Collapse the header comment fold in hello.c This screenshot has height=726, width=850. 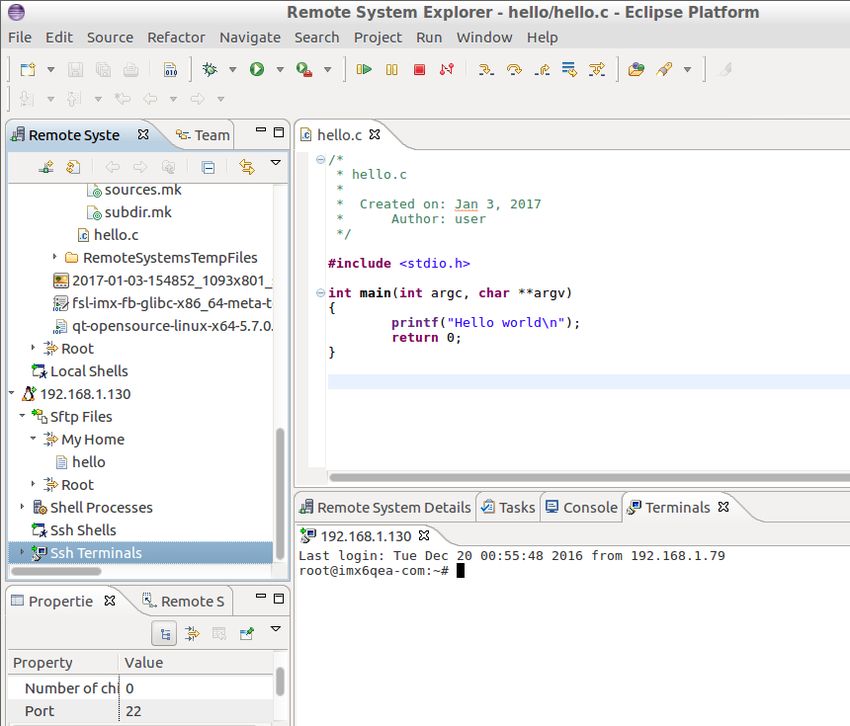point(320,159)
